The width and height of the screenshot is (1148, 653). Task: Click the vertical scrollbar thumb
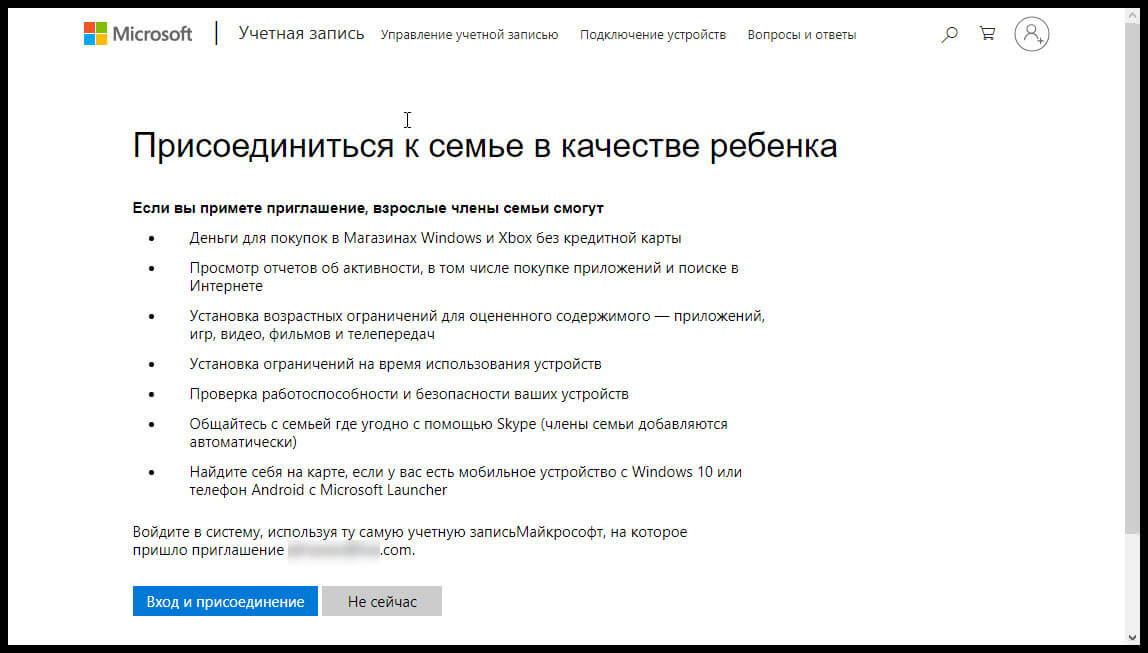pyautogui.click(x=1132, y=278)
